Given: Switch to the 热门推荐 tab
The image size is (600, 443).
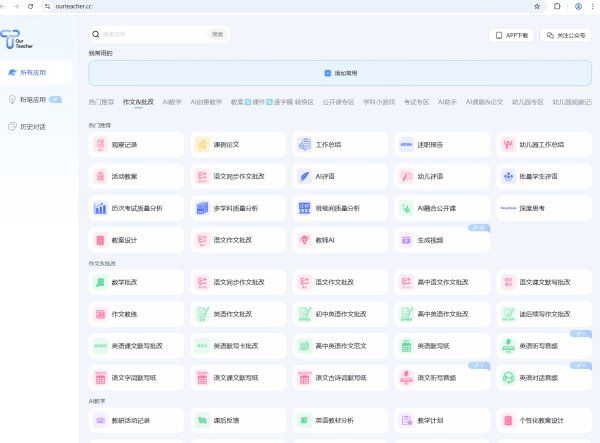Looking at the screenshot, I should click(x=101, y=102).
